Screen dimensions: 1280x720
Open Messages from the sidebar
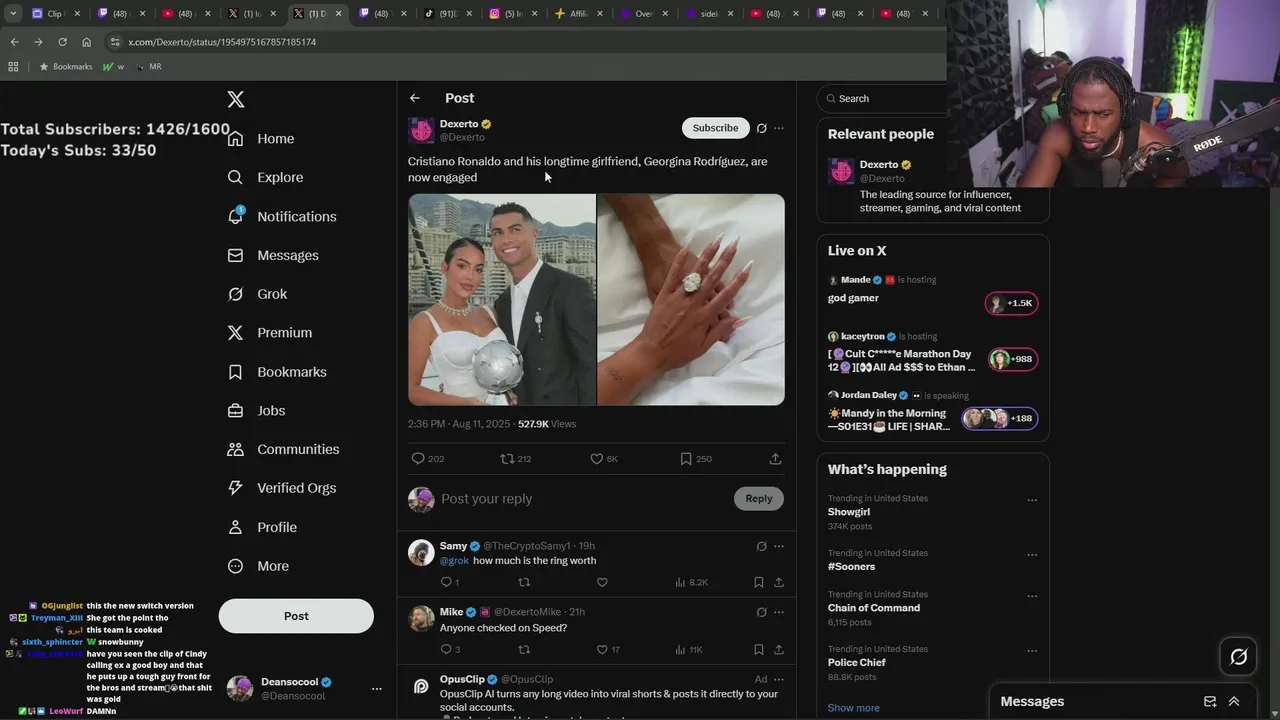coord(273,255)
